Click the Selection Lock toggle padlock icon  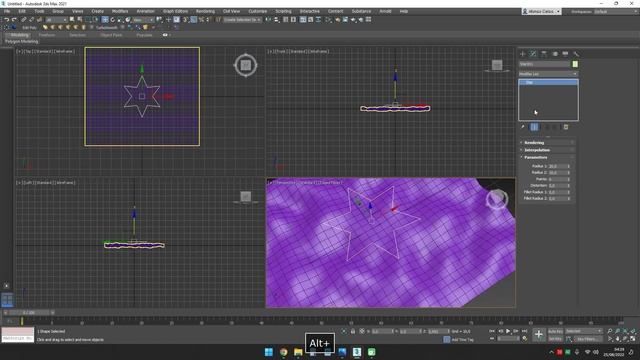tap(353, 331)
